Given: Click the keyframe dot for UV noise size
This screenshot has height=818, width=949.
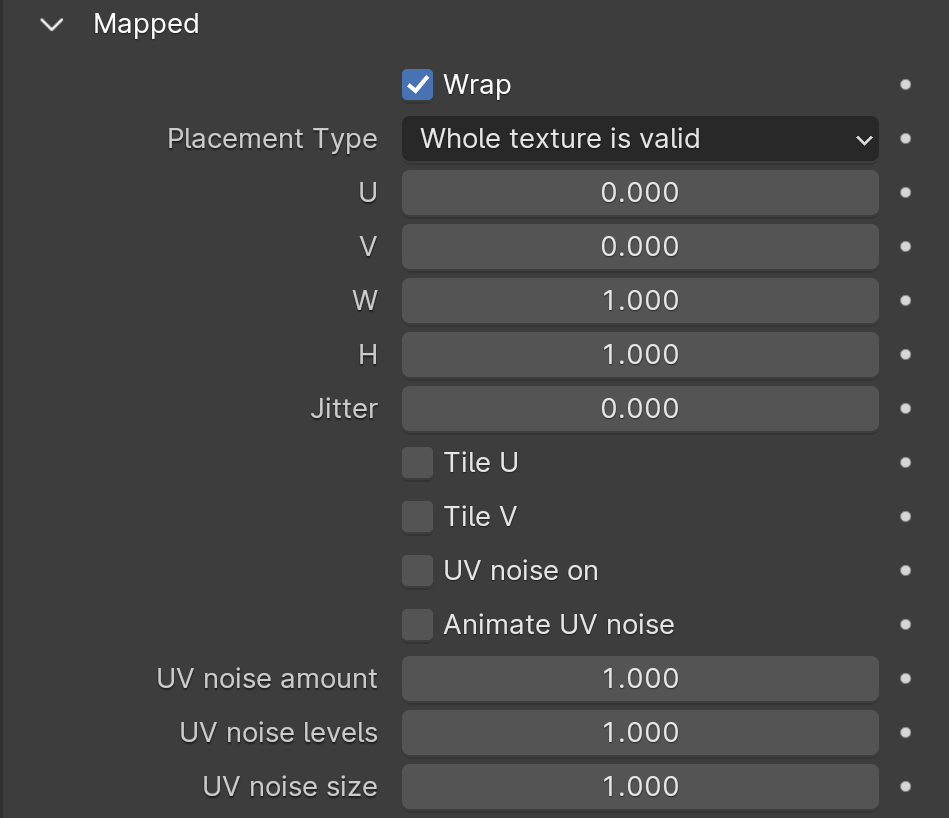Looking at the screenshot, I should (905, 787).
